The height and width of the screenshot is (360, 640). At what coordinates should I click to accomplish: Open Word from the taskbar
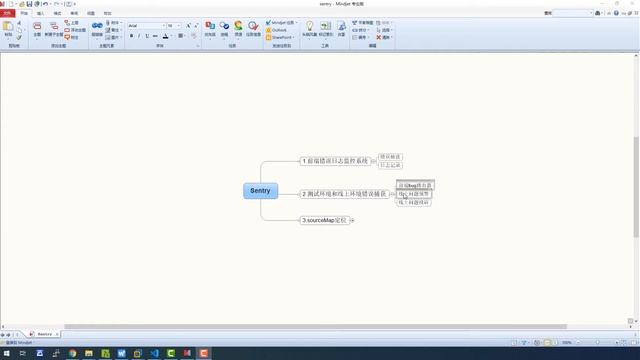pyautogui.click(x=121, y=353)
